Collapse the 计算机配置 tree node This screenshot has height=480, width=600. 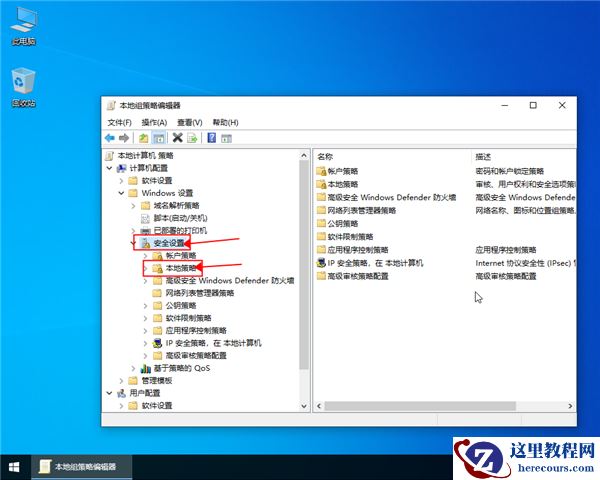click(109, 168)
